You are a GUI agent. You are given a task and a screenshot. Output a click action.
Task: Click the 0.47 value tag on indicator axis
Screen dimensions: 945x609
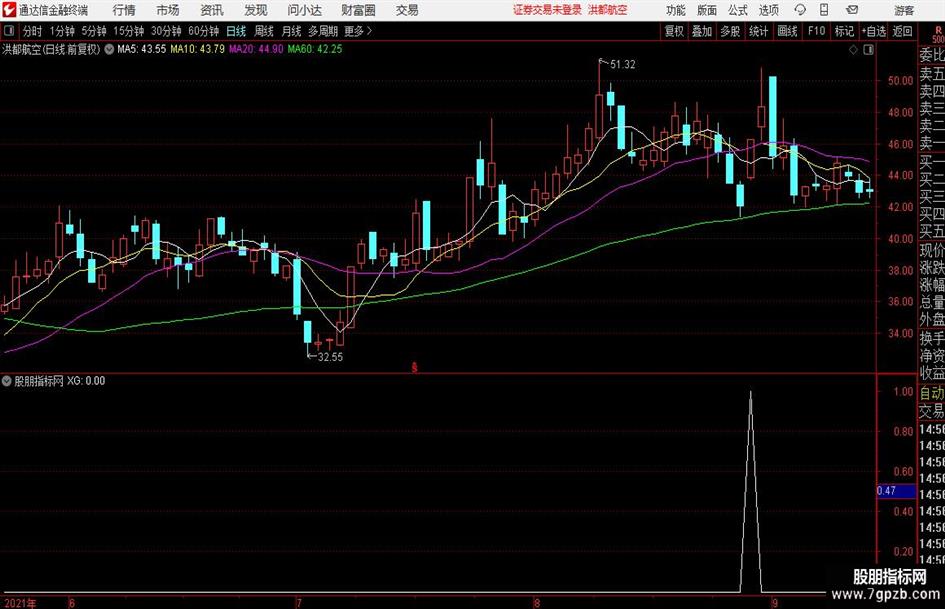coord(897,491)
